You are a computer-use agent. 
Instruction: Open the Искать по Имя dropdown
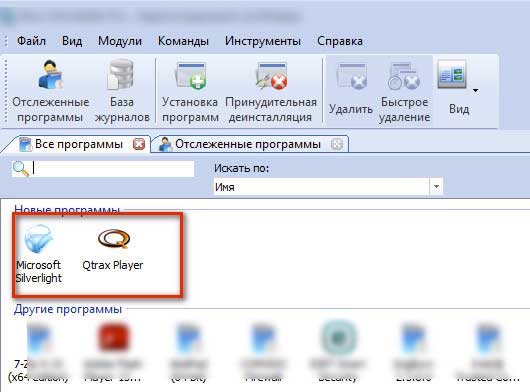tap(436, 187)
